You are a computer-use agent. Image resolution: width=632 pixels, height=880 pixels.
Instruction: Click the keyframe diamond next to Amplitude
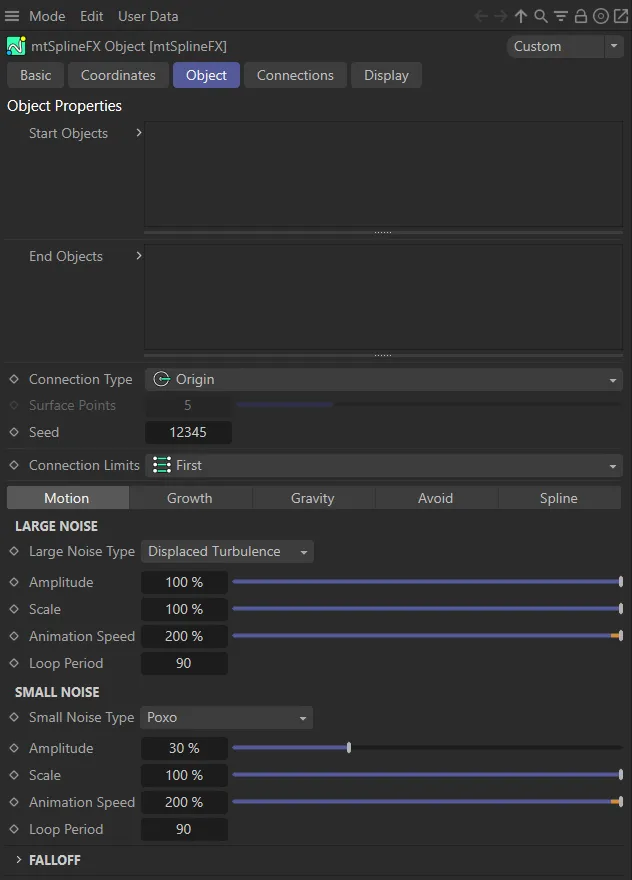pos(12,582)
